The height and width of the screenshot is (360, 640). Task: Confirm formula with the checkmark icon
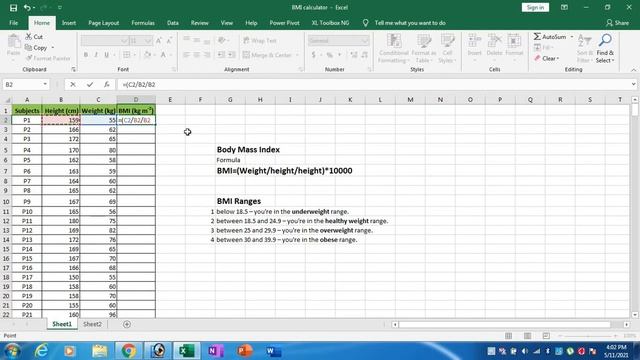coord(90,84)
